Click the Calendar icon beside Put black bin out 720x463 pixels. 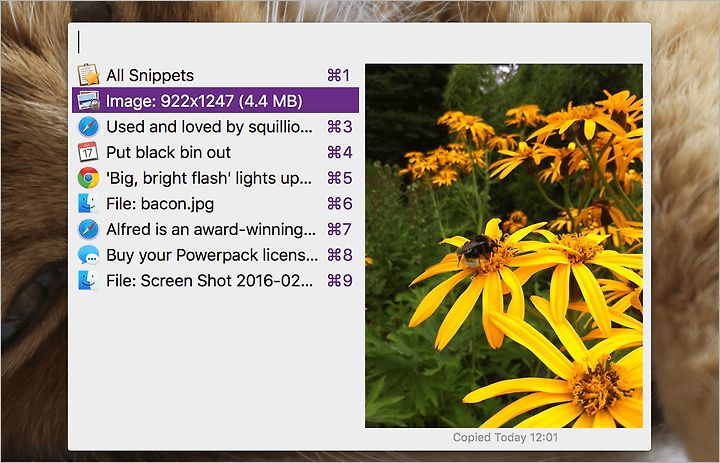[x=88, y=152]
